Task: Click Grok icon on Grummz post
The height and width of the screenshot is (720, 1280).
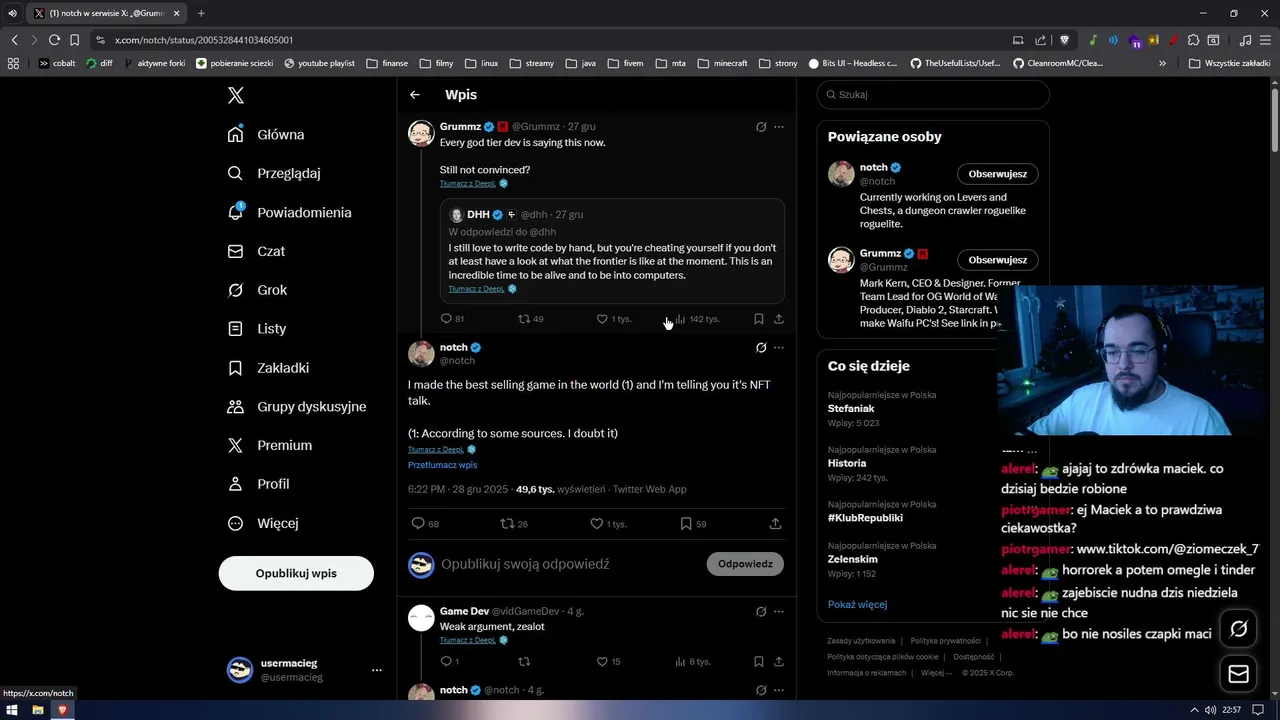Action: (761, 127)
